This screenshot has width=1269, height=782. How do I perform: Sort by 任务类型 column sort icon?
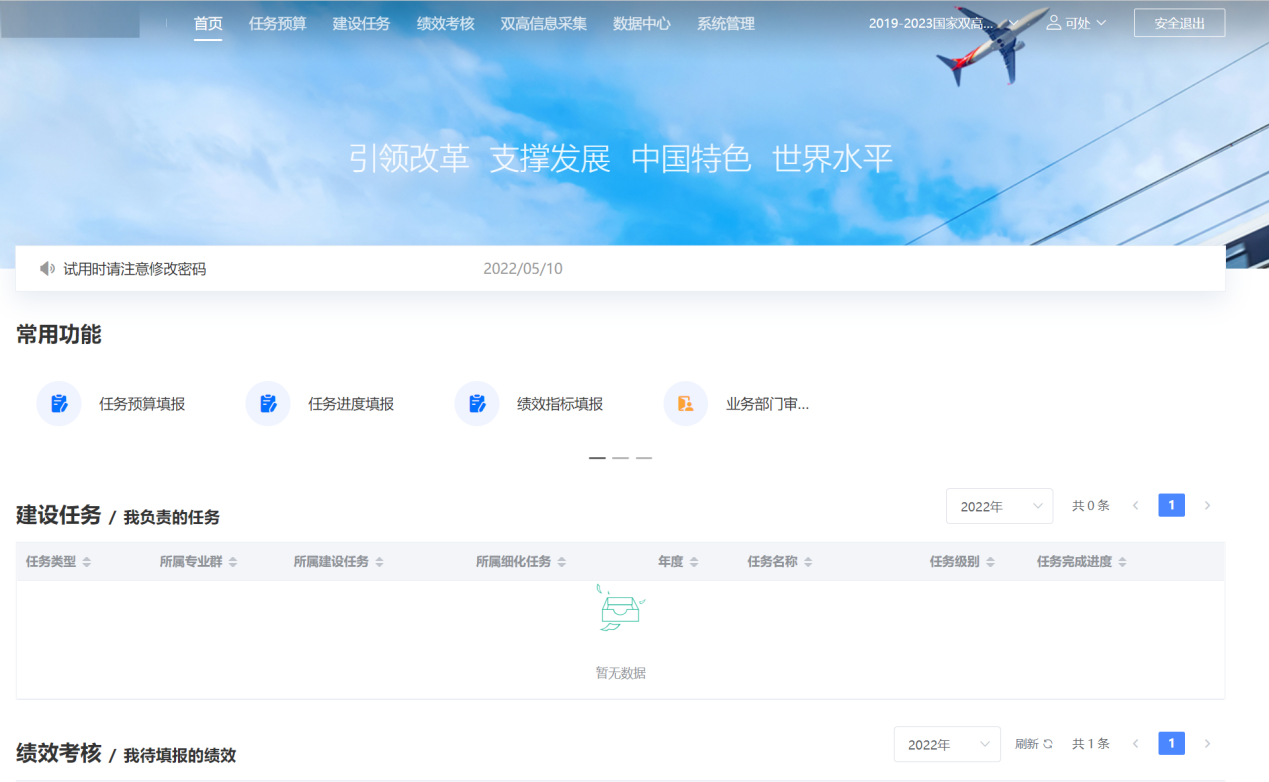point(87,562)
